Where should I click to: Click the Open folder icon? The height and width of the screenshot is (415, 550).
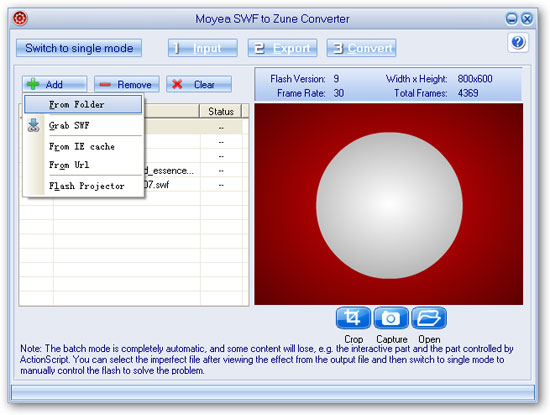[x=429, y=318]
